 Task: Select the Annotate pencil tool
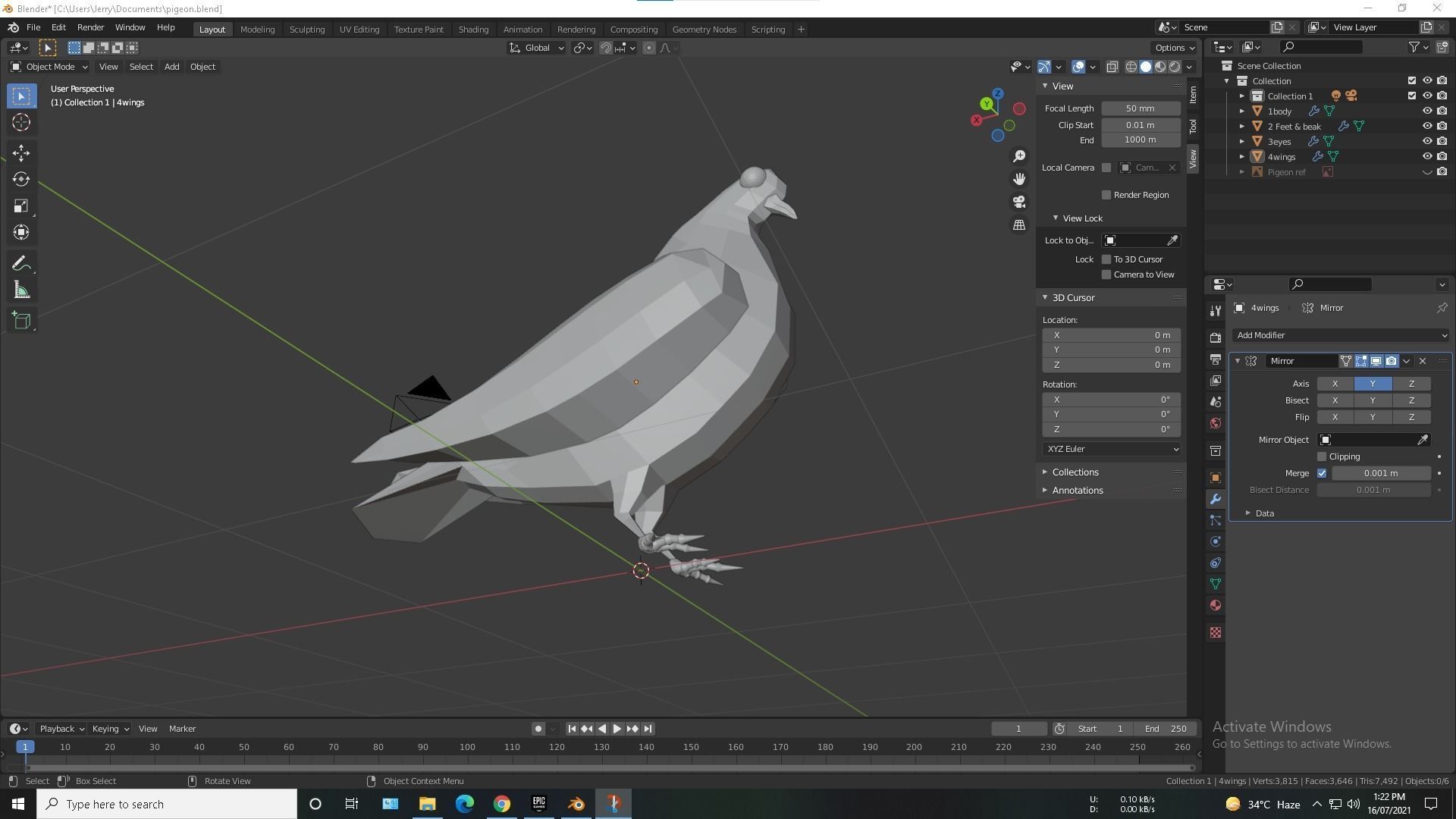pyautogui.click(x=21, y=263)
